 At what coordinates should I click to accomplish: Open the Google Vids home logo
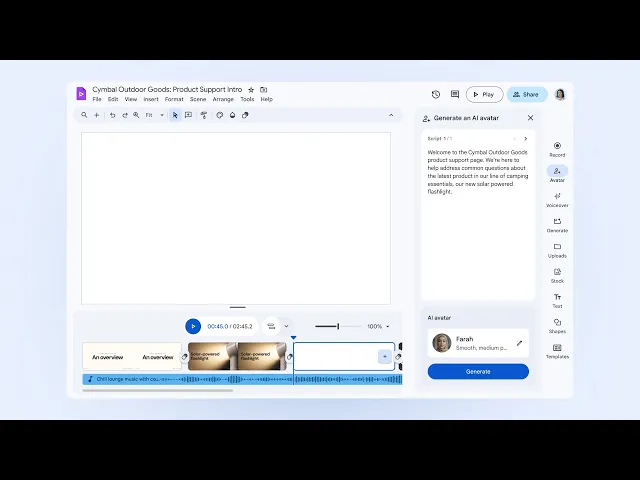click(81, 93)
